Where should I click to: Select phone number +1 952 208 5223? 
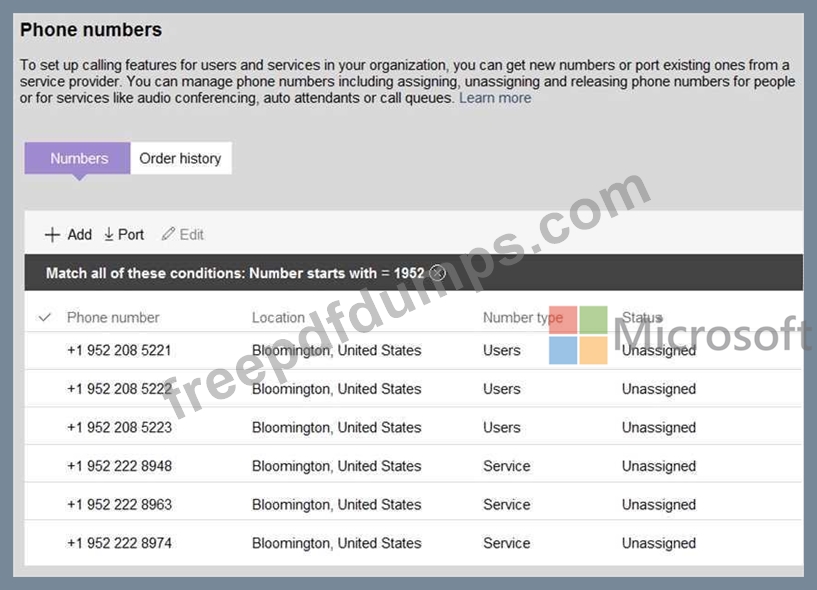[x=119, y=428]
